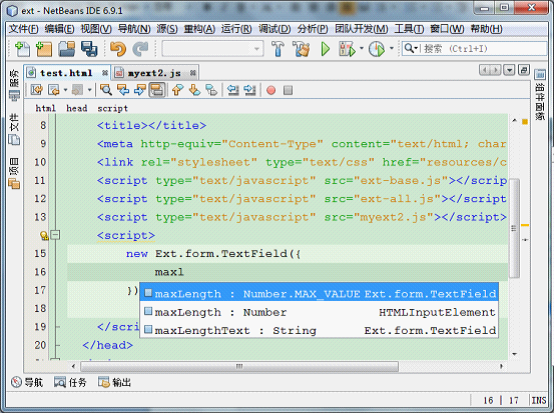The image size is (554, 413).
Task: Click the editor Back navigation icon
Action: (54, 90)
